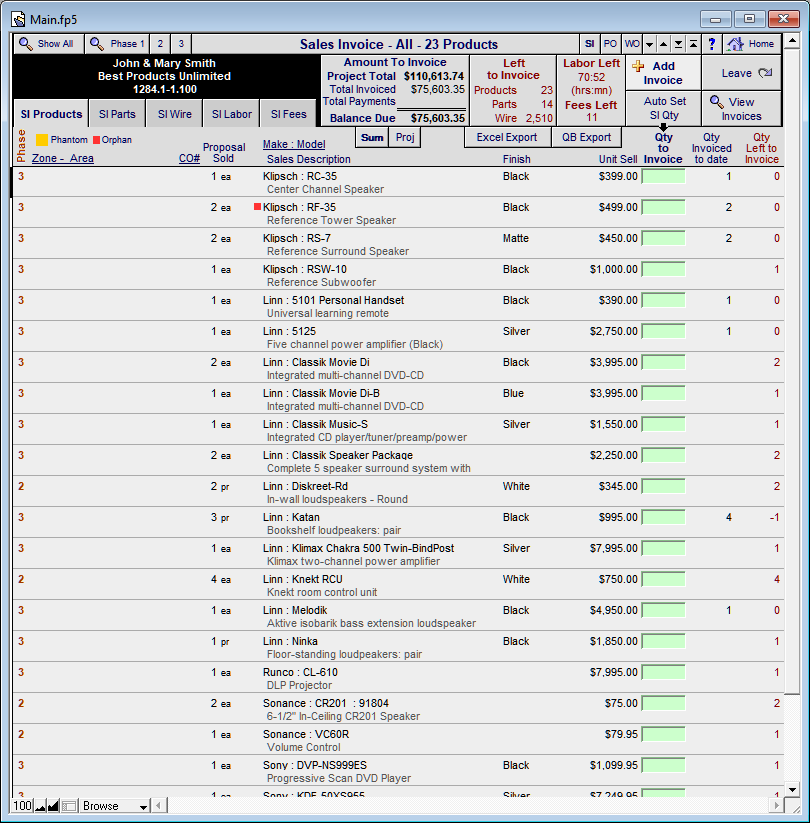Switch to the SI Labor tab
Screen dimensions: 810x823
pyautogui.click(x=232, y=114)
